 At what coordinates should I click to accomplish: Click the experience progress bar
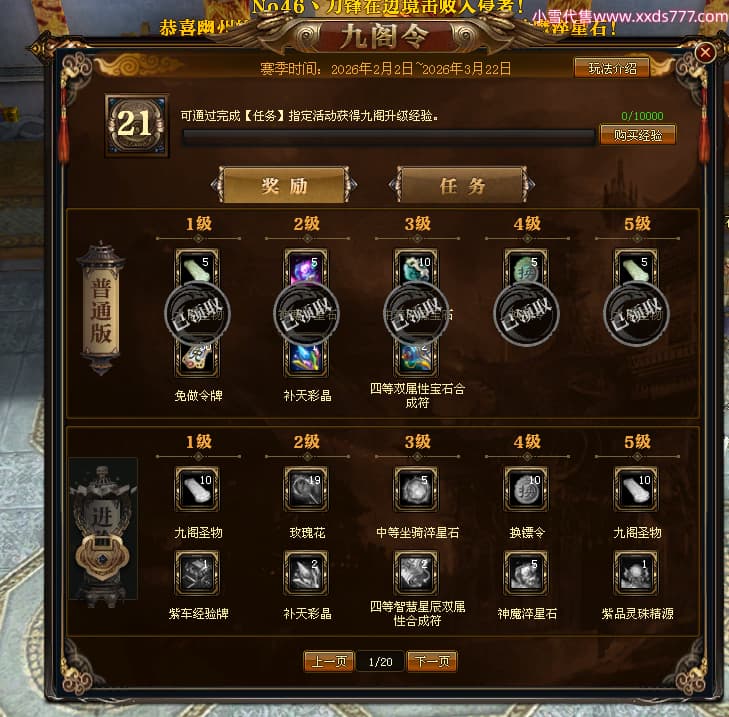click(389, 137)
